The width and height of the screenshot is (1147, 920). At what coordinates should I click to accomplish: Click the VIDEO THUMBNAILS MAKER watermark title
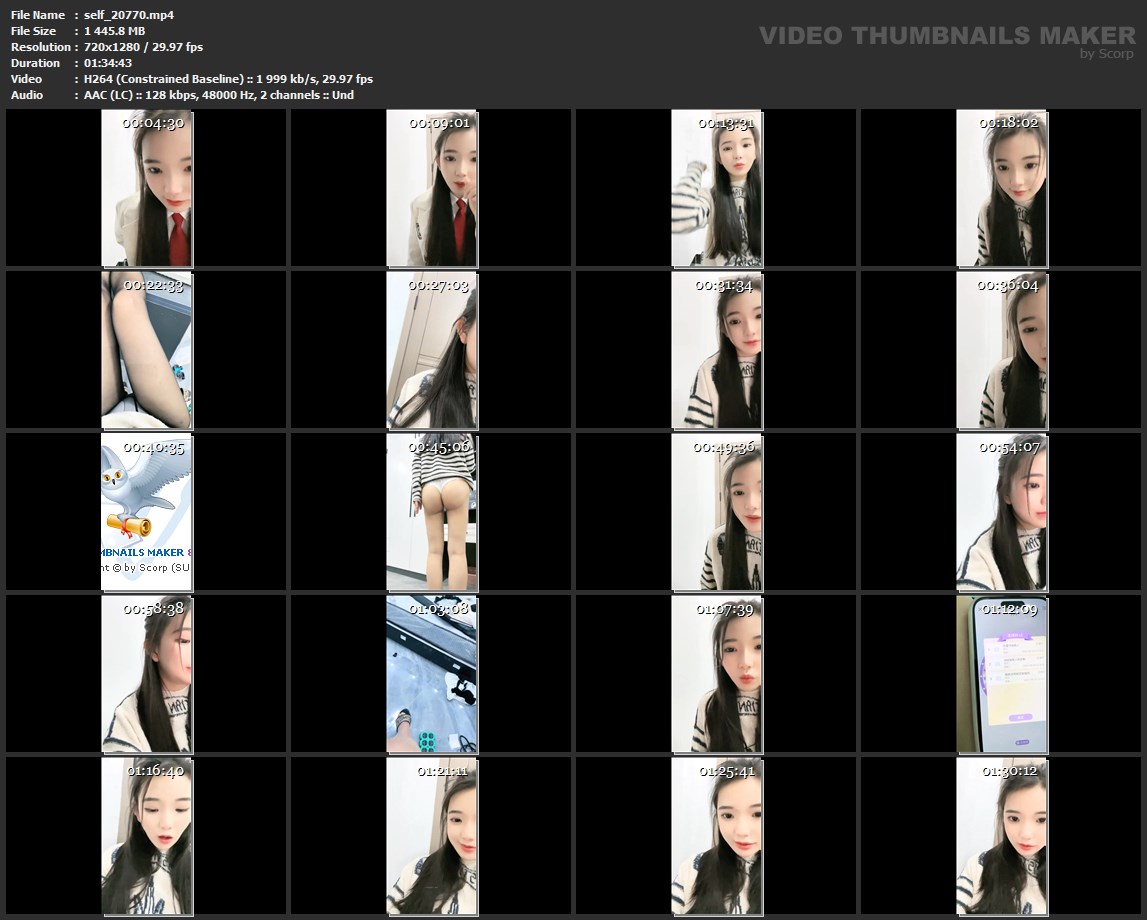946,35
